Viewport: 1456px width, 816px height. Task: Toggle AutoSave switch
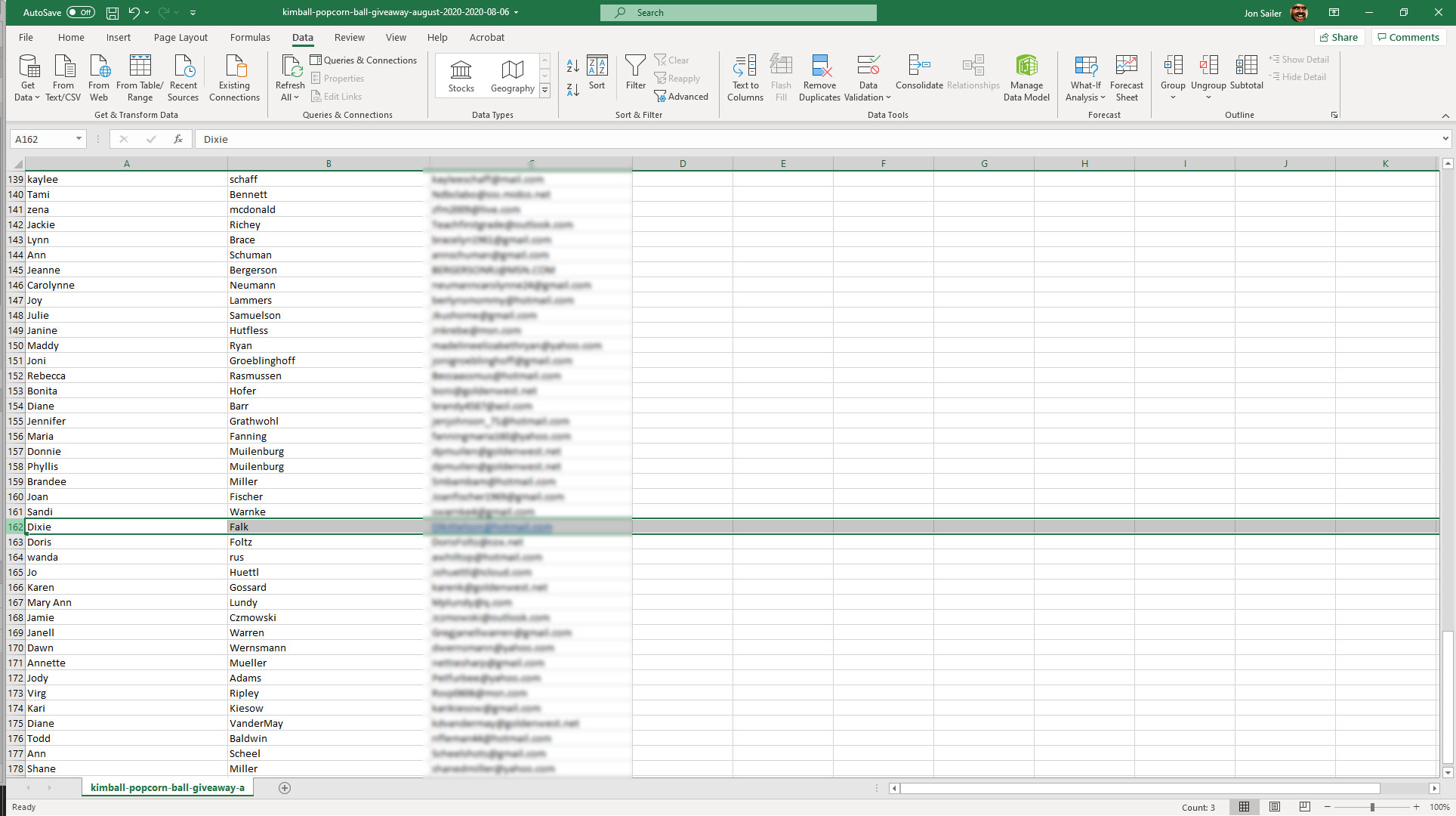80,13
